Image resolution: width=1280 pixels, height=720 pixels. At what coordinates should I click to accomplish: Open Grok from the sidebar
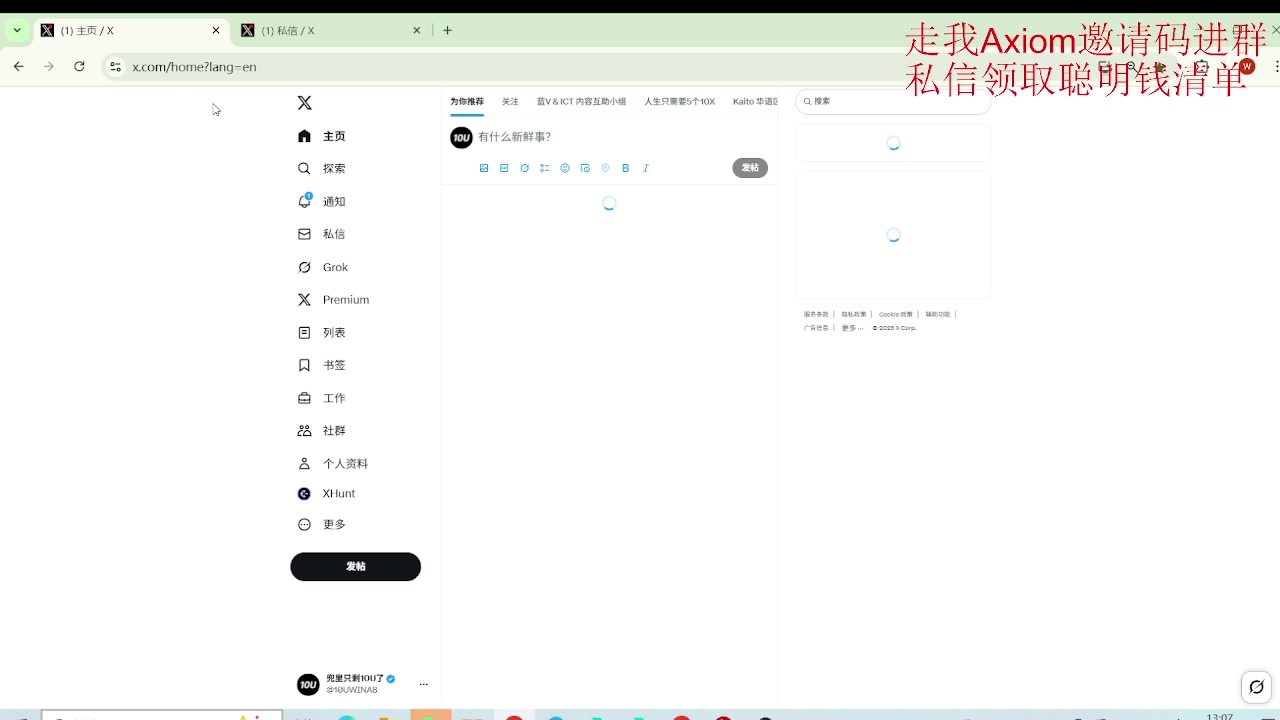click(323, 267)
